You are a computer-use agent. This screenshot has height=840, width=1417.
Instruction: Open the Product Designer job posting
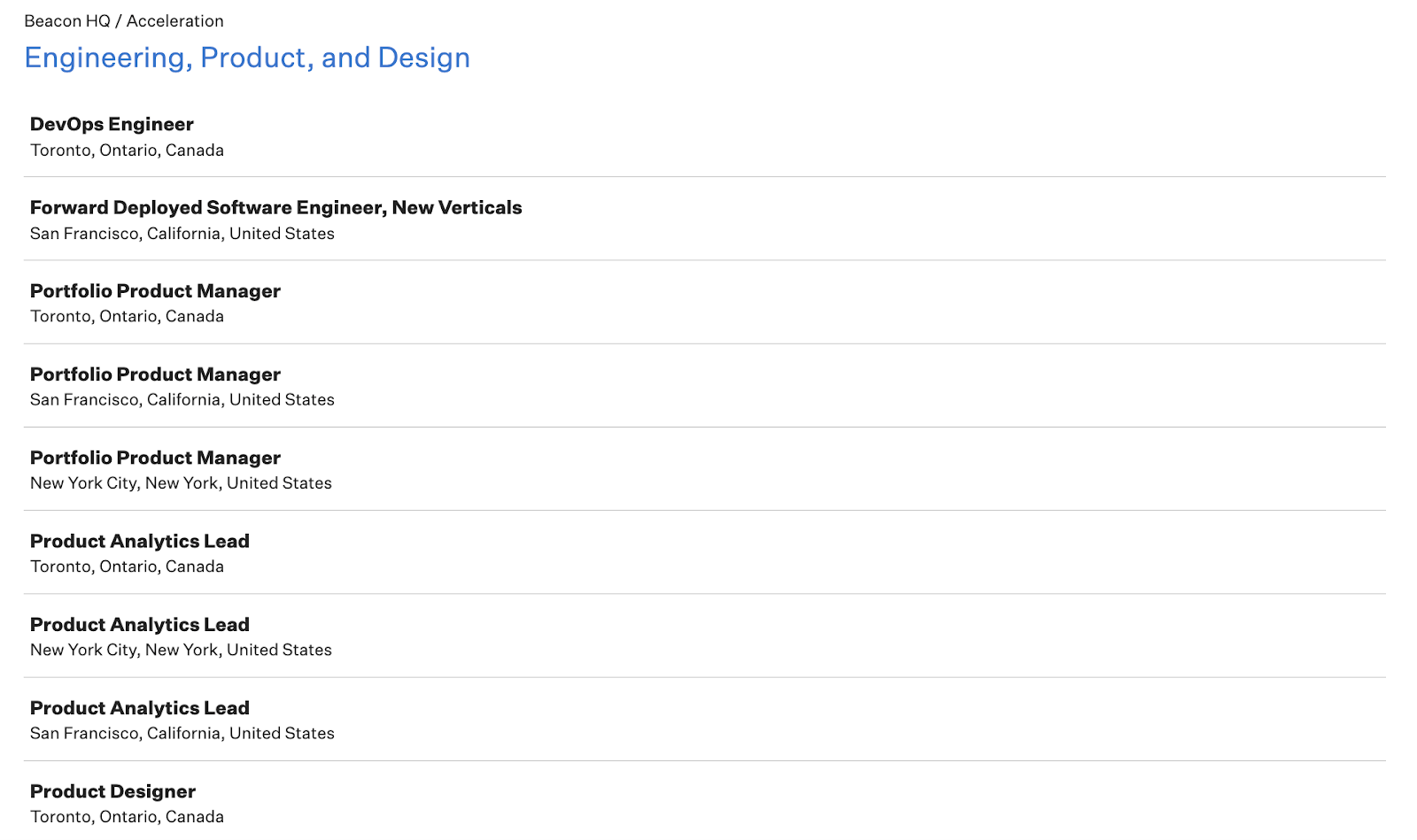112,791
